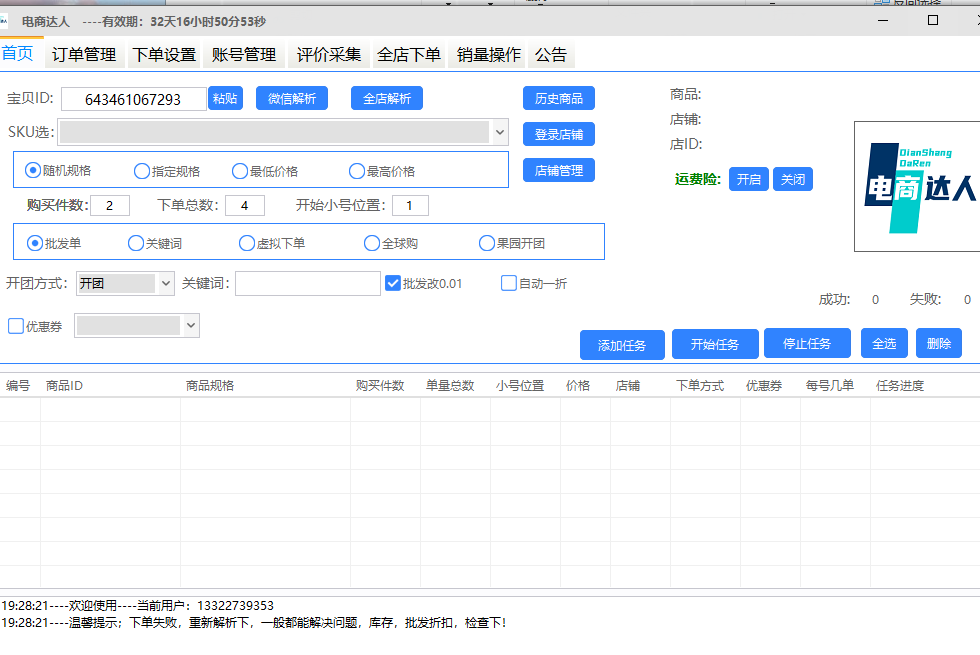The width and height of the screenshot is (980, 655).
Task: Open the 开团方式 dropdown
Action: (x=166, y=283)
